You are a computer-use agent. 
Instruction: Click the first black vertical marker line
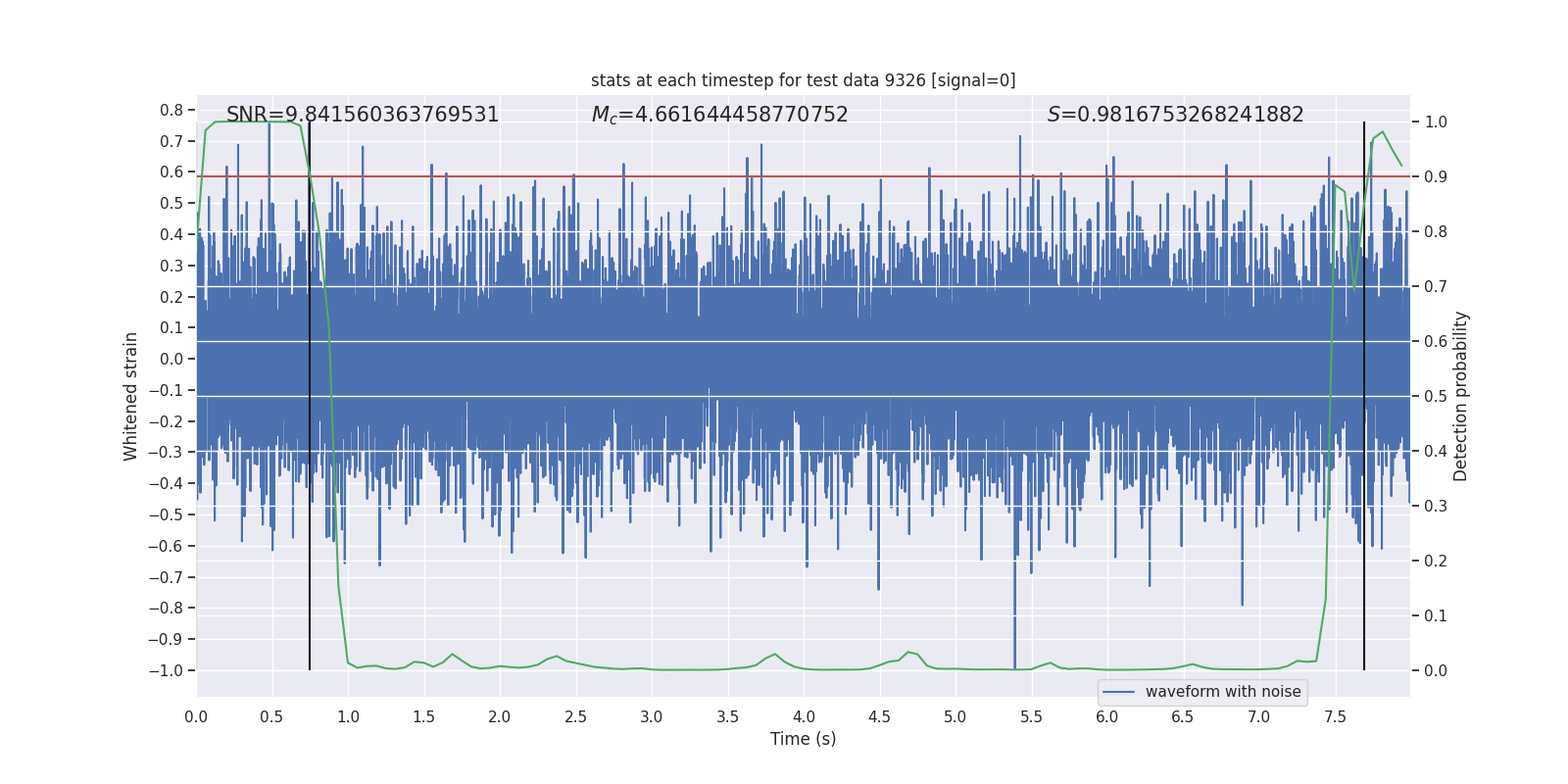310,396
